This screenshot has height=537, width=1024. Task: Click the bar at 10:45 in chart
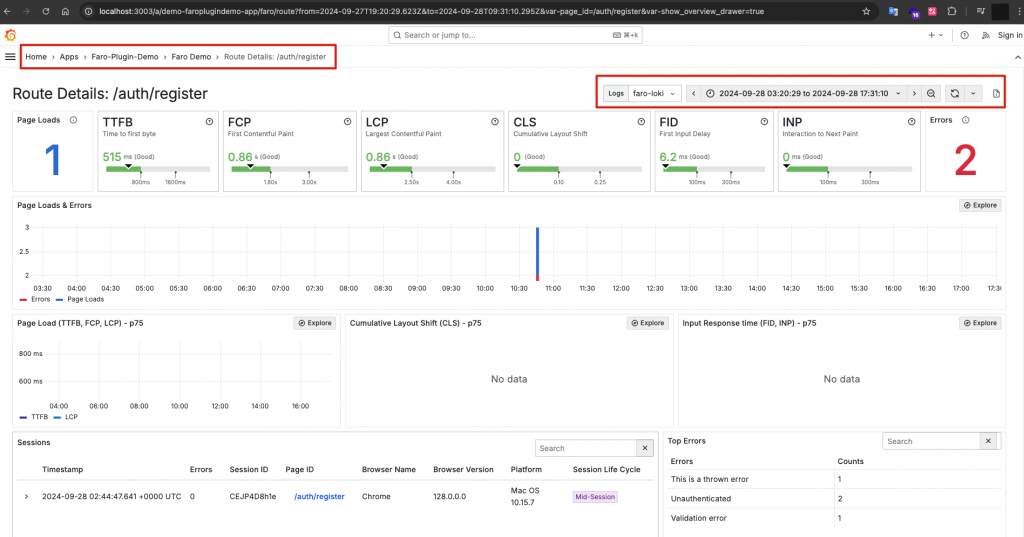pos(537,254)
